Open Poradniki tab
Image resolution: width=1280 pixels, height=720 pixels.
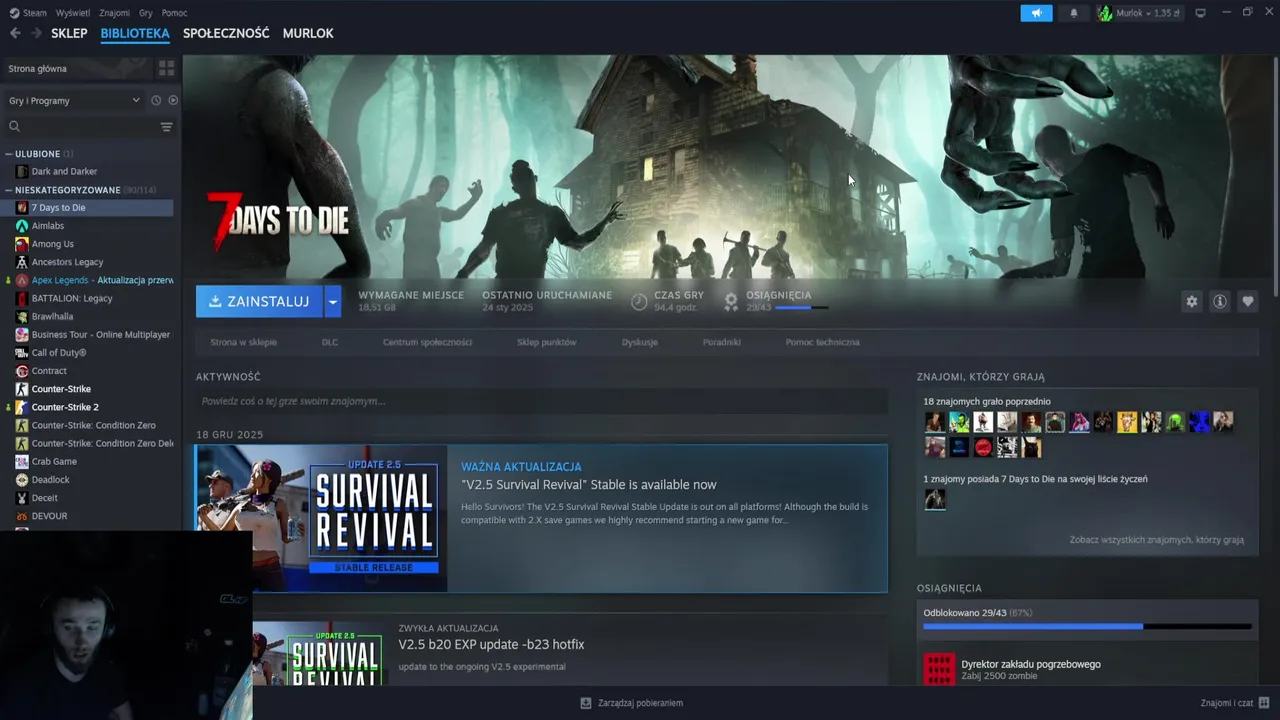[x=721, y=342]
